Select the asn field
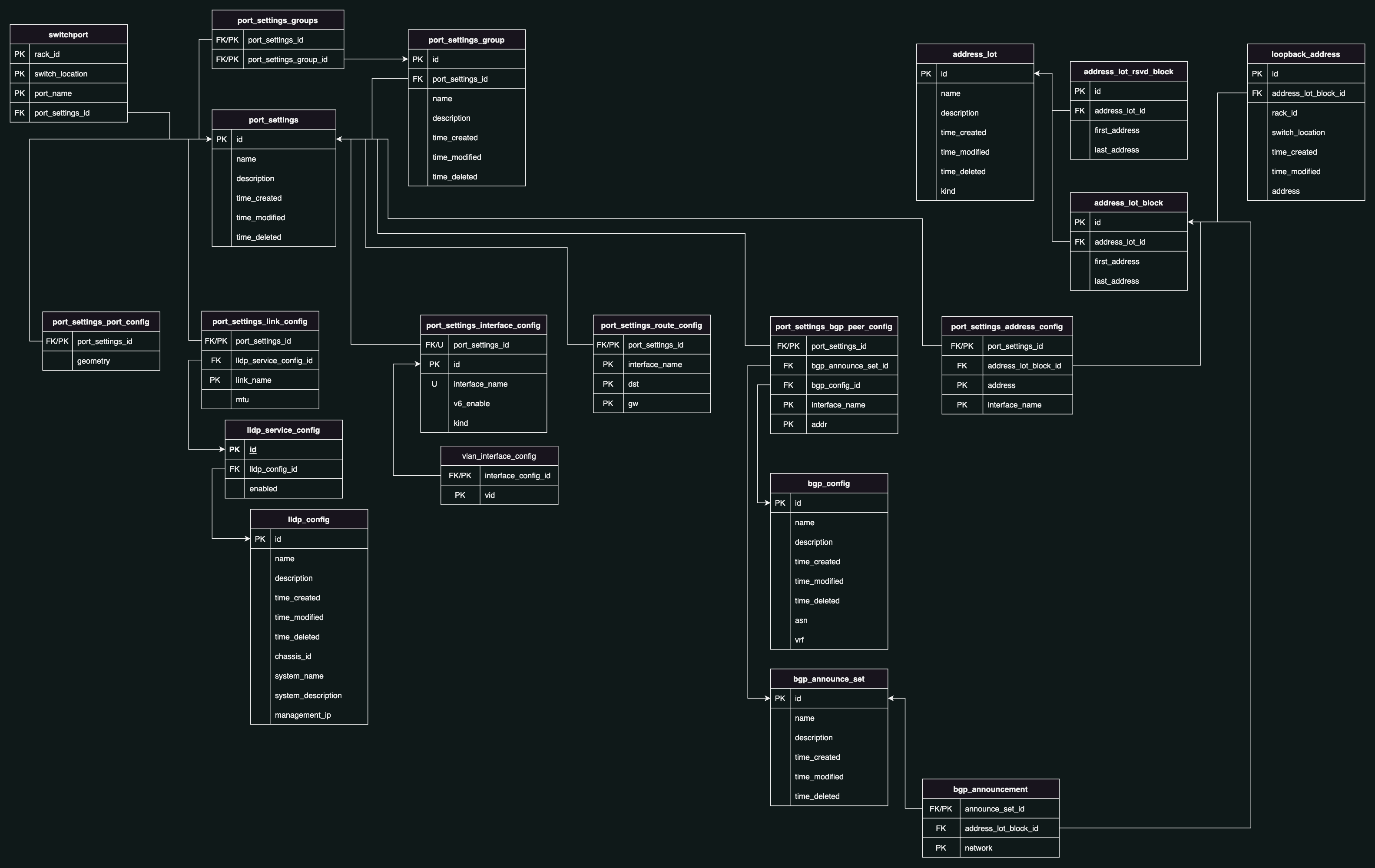Viewport: 1375px width, 868px height. (828, 620)
